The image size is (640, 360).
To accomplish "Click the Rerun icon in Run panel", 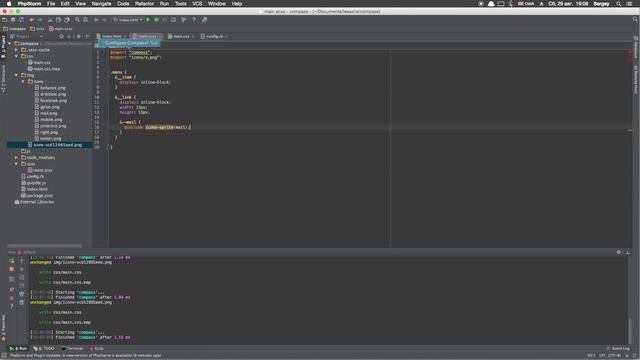I will [x=11, y=261].
